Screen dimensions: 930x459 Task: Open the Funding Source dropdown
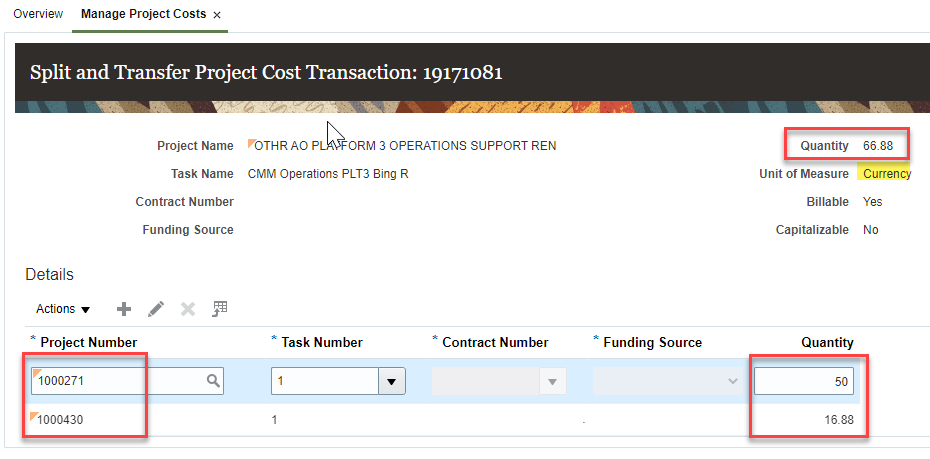[x=733, y=381]
